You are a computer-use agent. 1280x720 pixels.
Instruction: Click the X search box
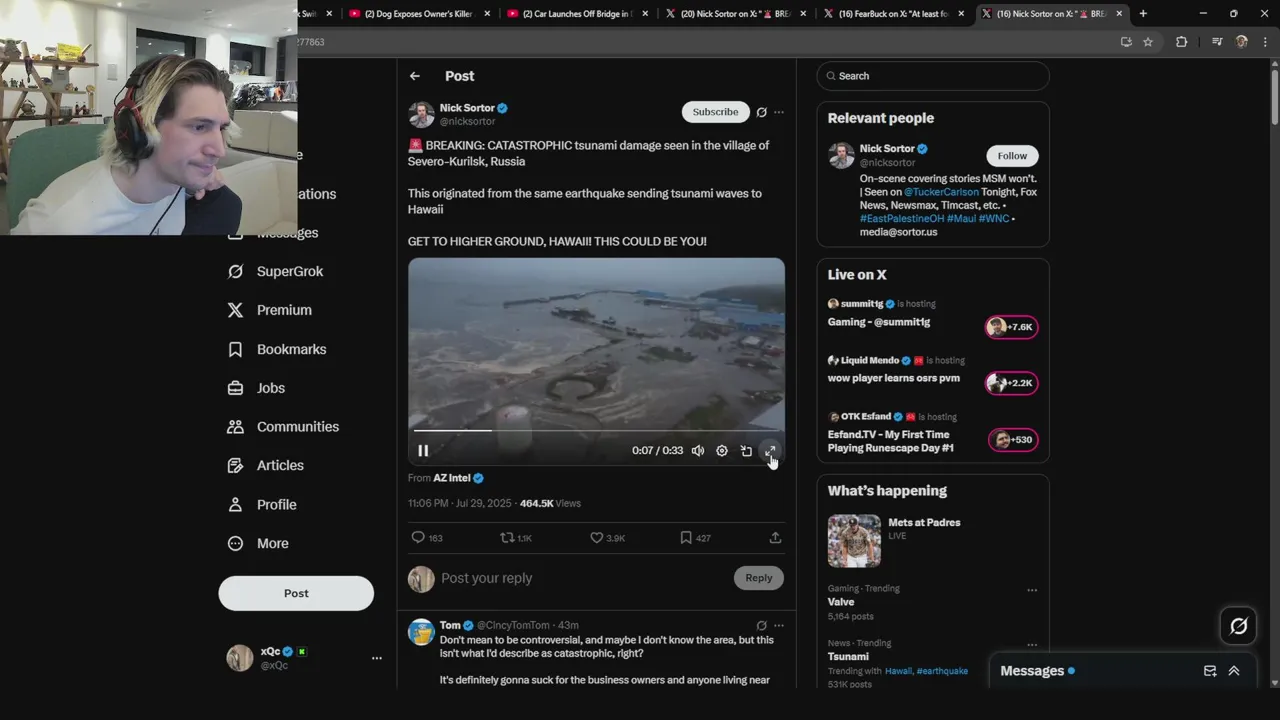point(933,76)
